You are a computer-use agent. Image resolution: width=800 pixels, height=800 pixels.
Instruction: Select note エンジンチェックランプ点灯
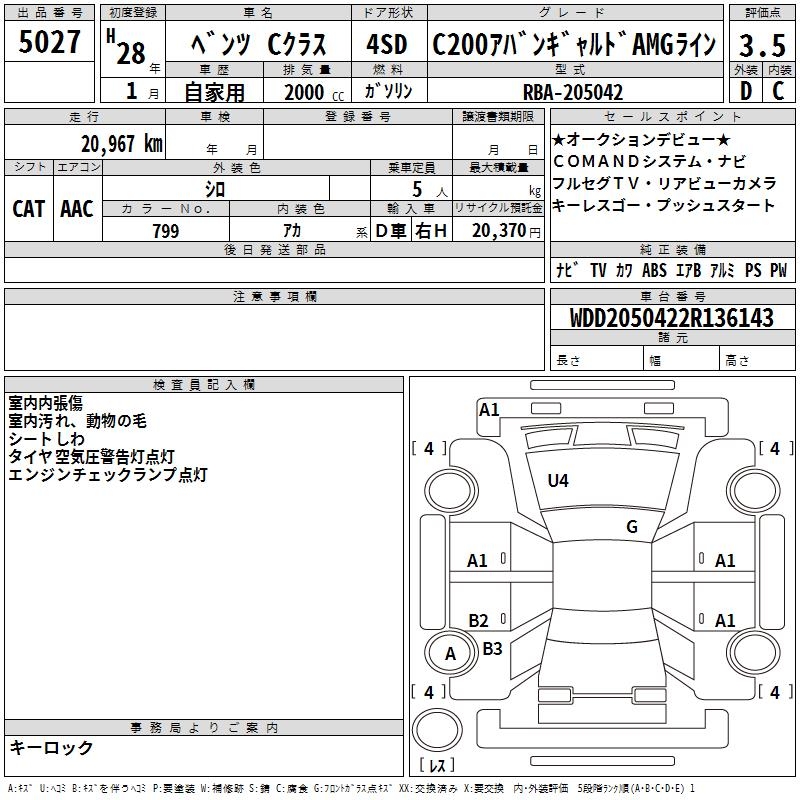tap(108, 474)
